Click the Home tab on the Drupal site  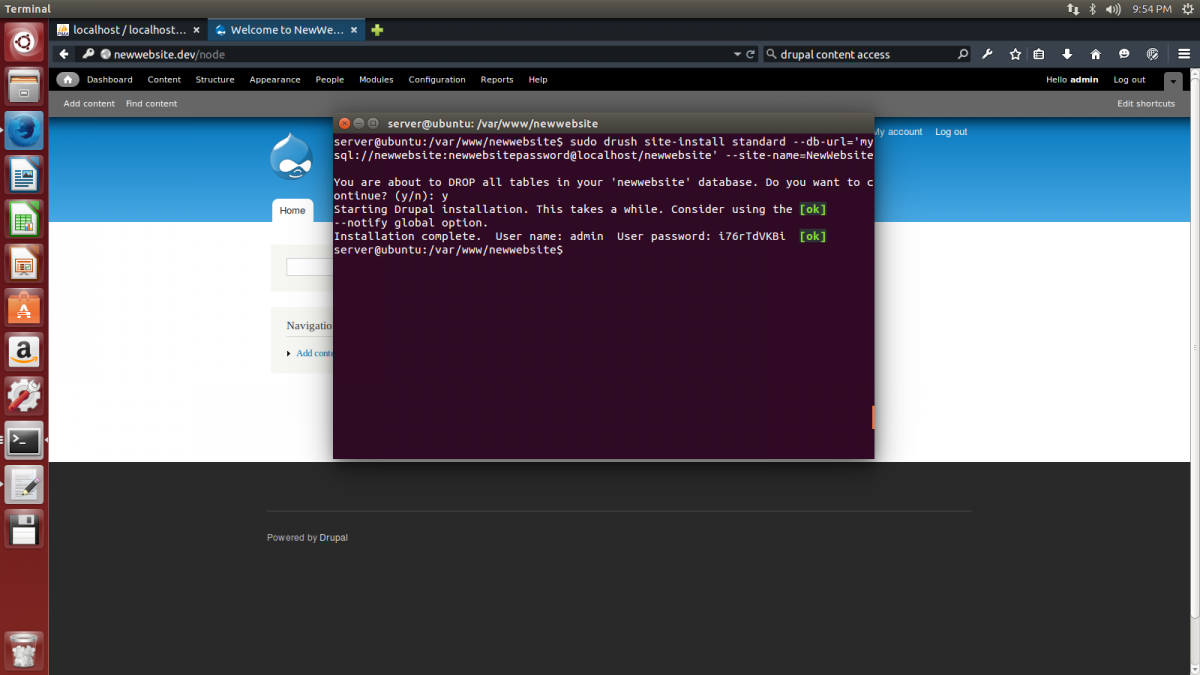tap(292, 210)
